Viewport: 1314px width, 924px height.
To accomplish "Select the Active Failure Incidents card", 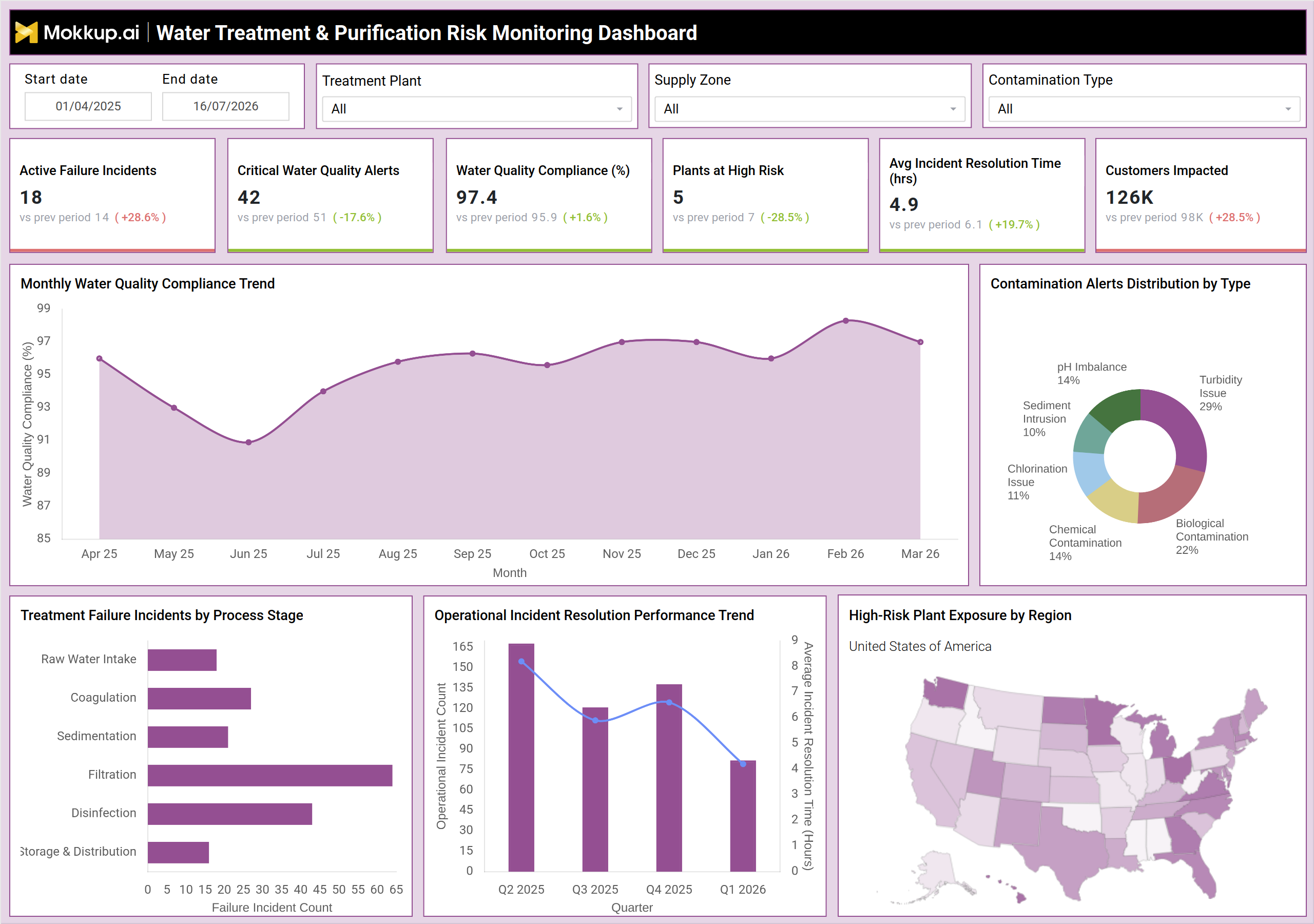I will tap(112, 195).
